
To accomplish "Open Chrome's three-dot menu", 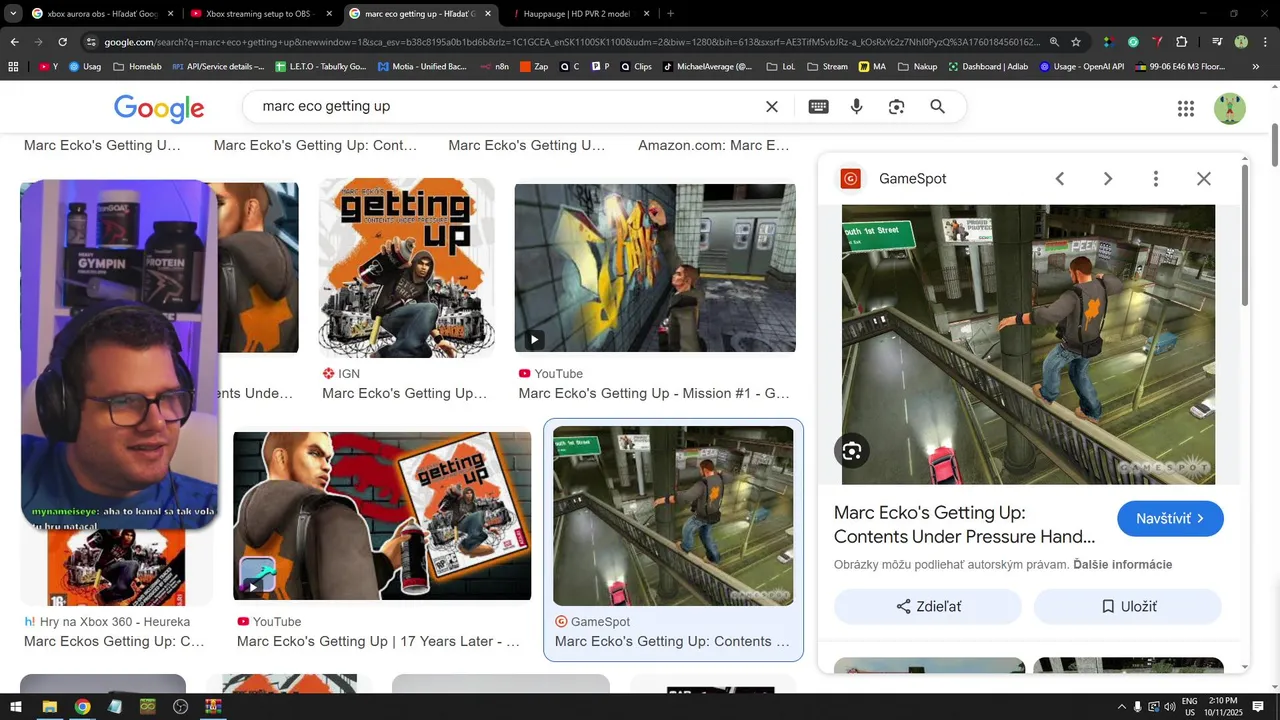I will 1263,42.
